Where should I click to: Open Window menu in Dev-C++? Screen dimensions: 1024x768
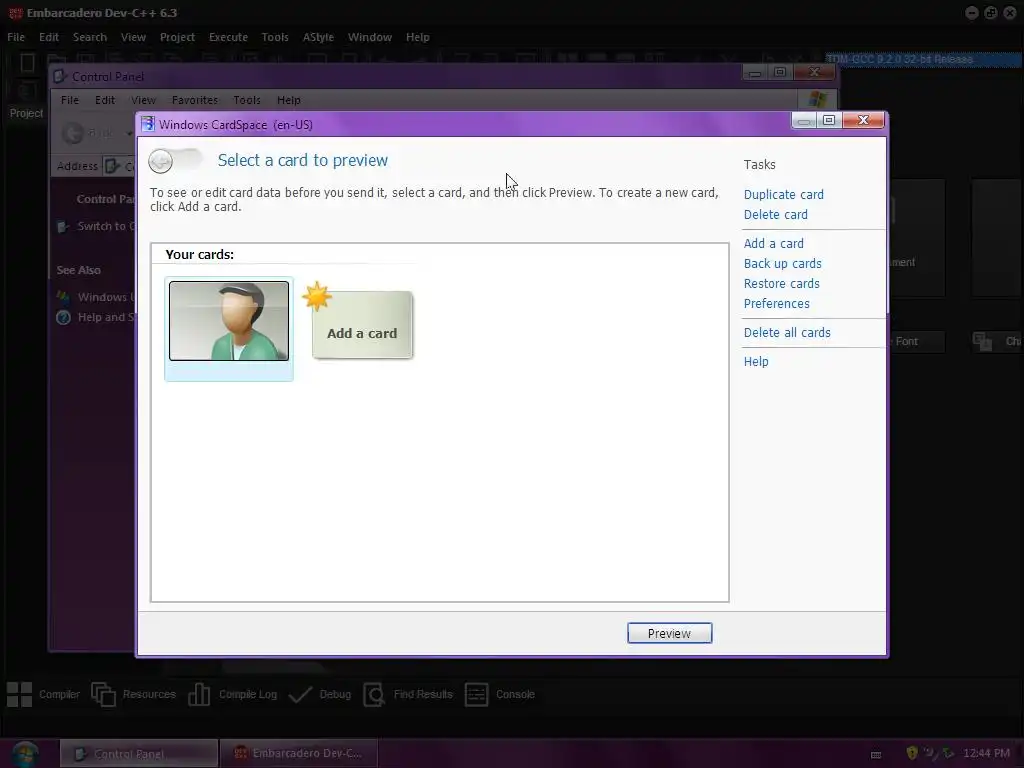370,37
